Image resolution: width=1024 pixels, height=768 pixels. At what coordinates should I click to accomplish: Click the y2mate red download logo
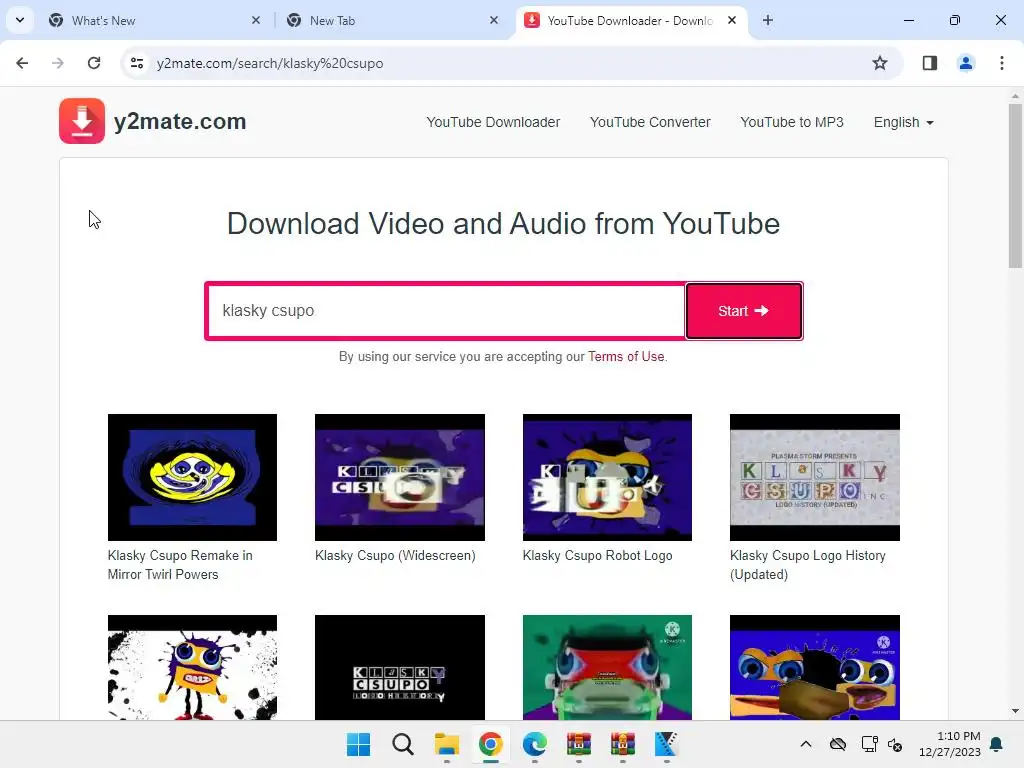coord(82,121)
